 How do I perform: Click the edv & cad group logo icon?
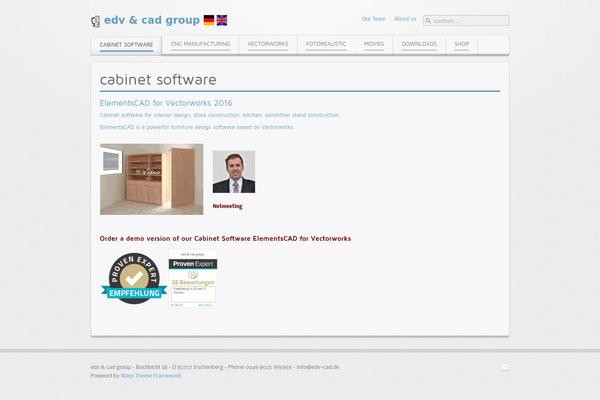coord(96,21)
